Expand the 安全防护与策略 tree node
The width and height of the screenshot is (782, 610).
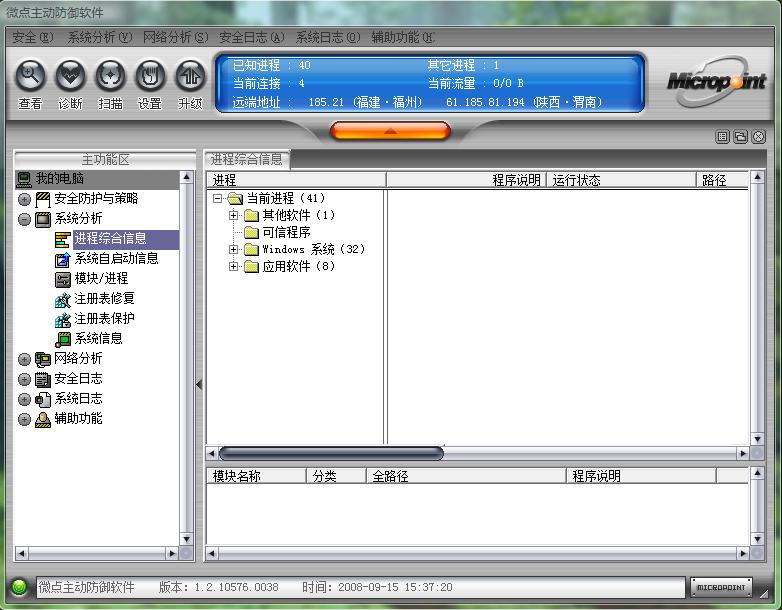pos(25,199)
